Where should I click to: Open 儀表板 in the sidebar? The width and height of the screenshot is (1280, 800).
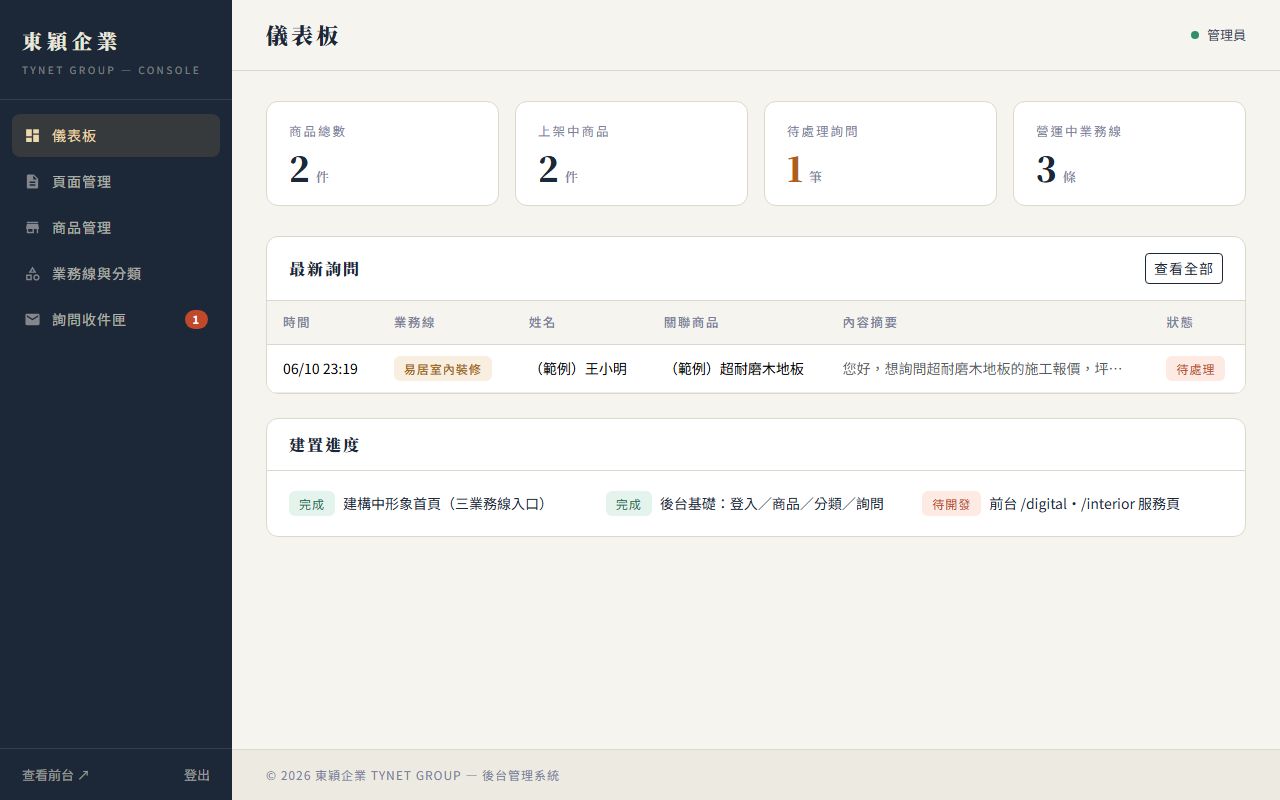pyautogui.click(x=116, y=136)
